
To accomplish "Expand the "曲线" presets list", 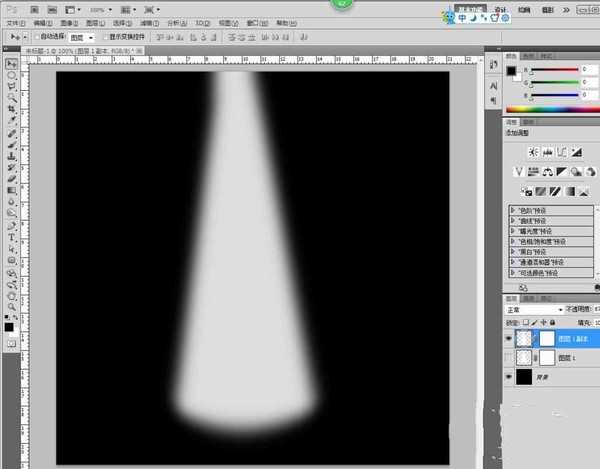I will (513, 221).
